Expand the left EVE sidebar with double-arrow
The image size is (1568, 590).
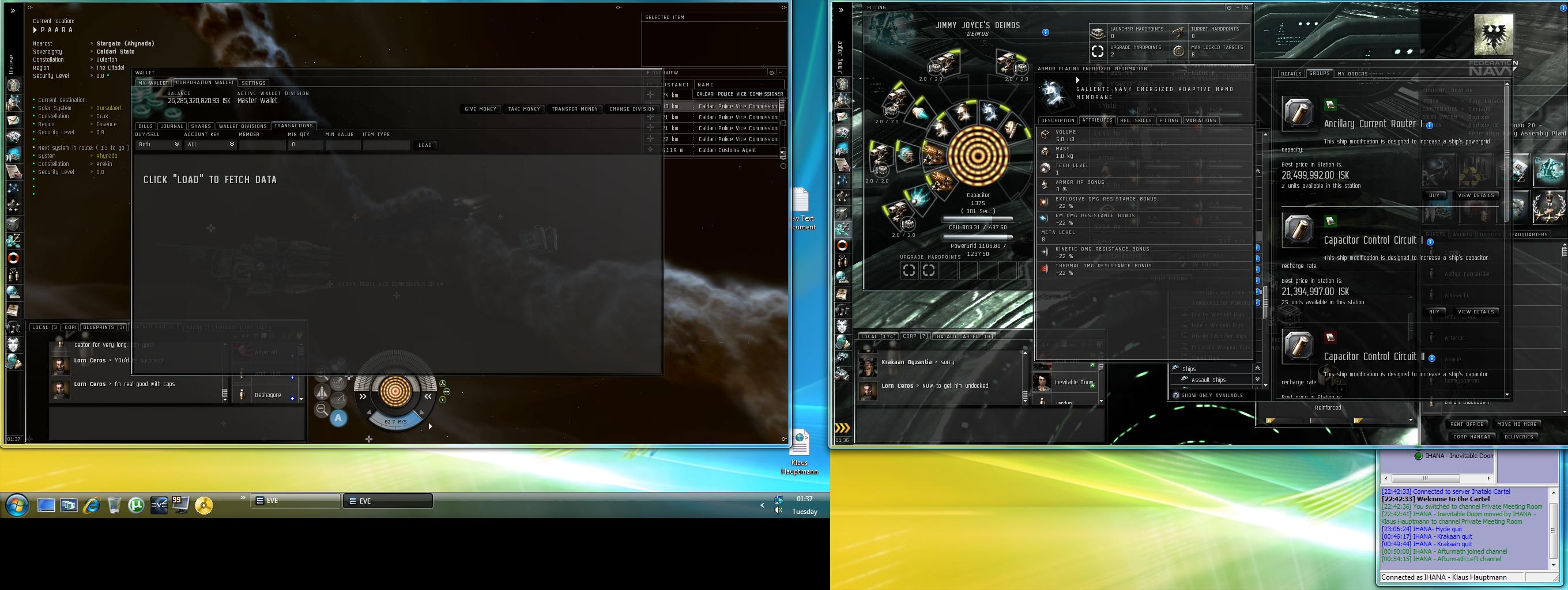[x=12, y=10]
